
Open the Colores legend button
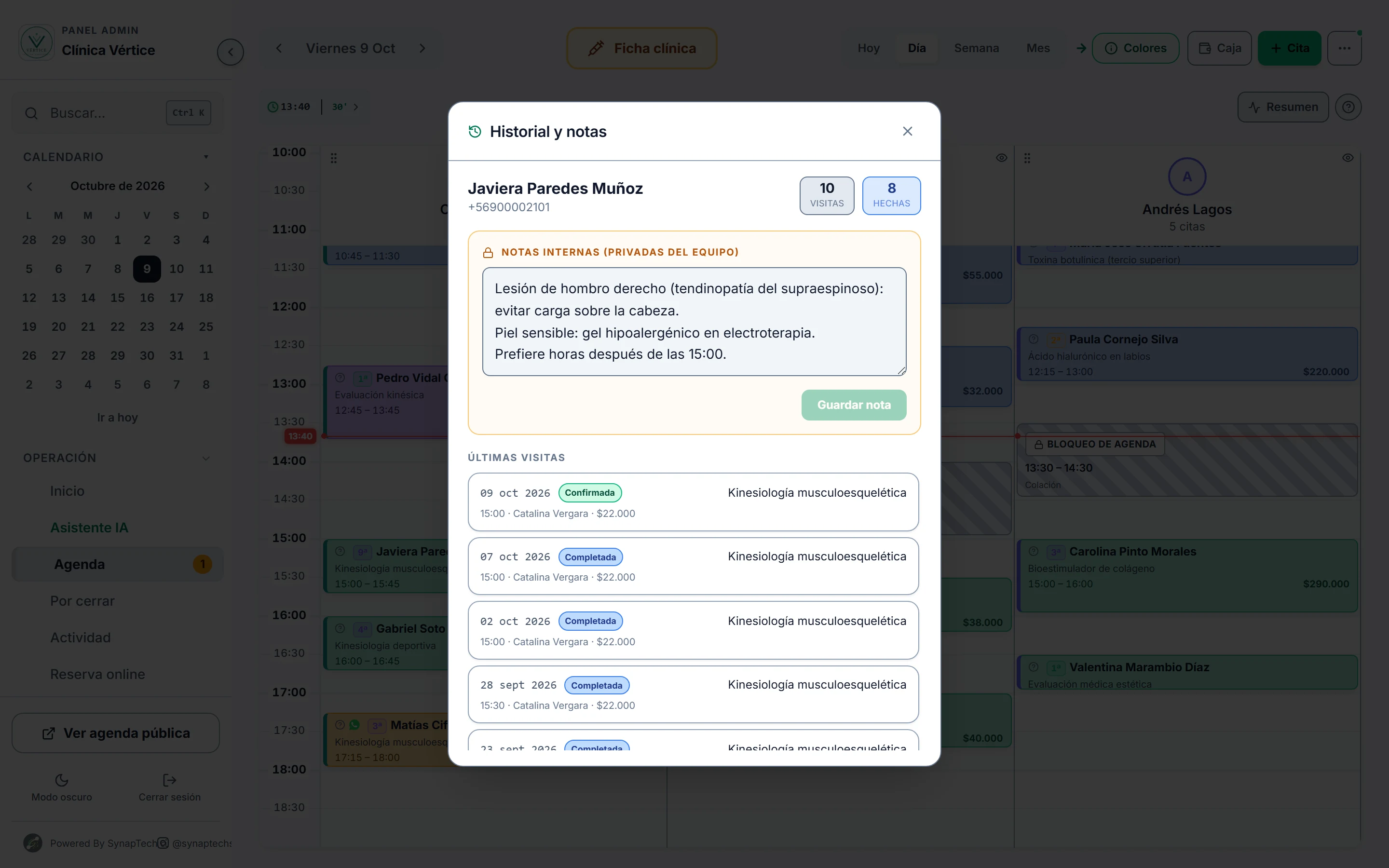1135,48
